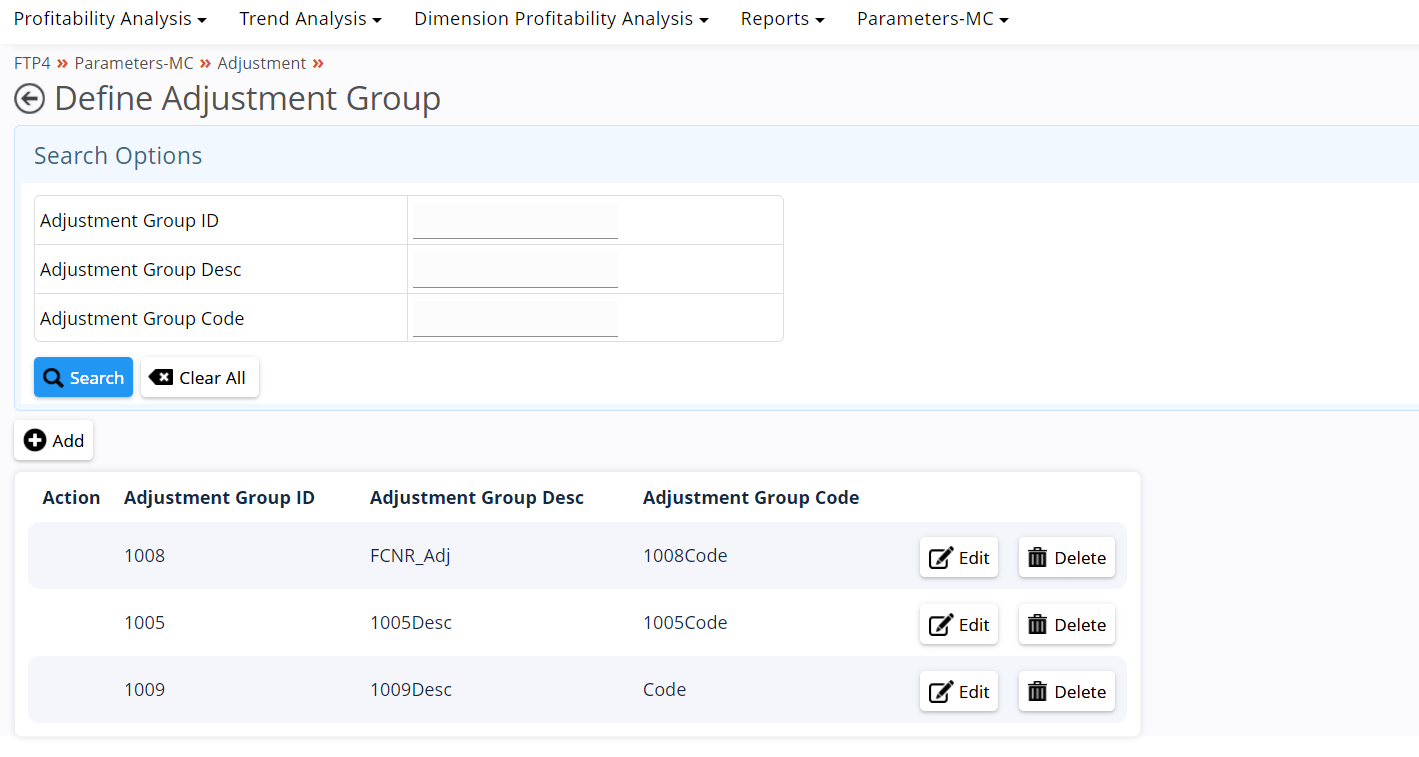Click the backspace icon on Clear All

coord(161,377)
